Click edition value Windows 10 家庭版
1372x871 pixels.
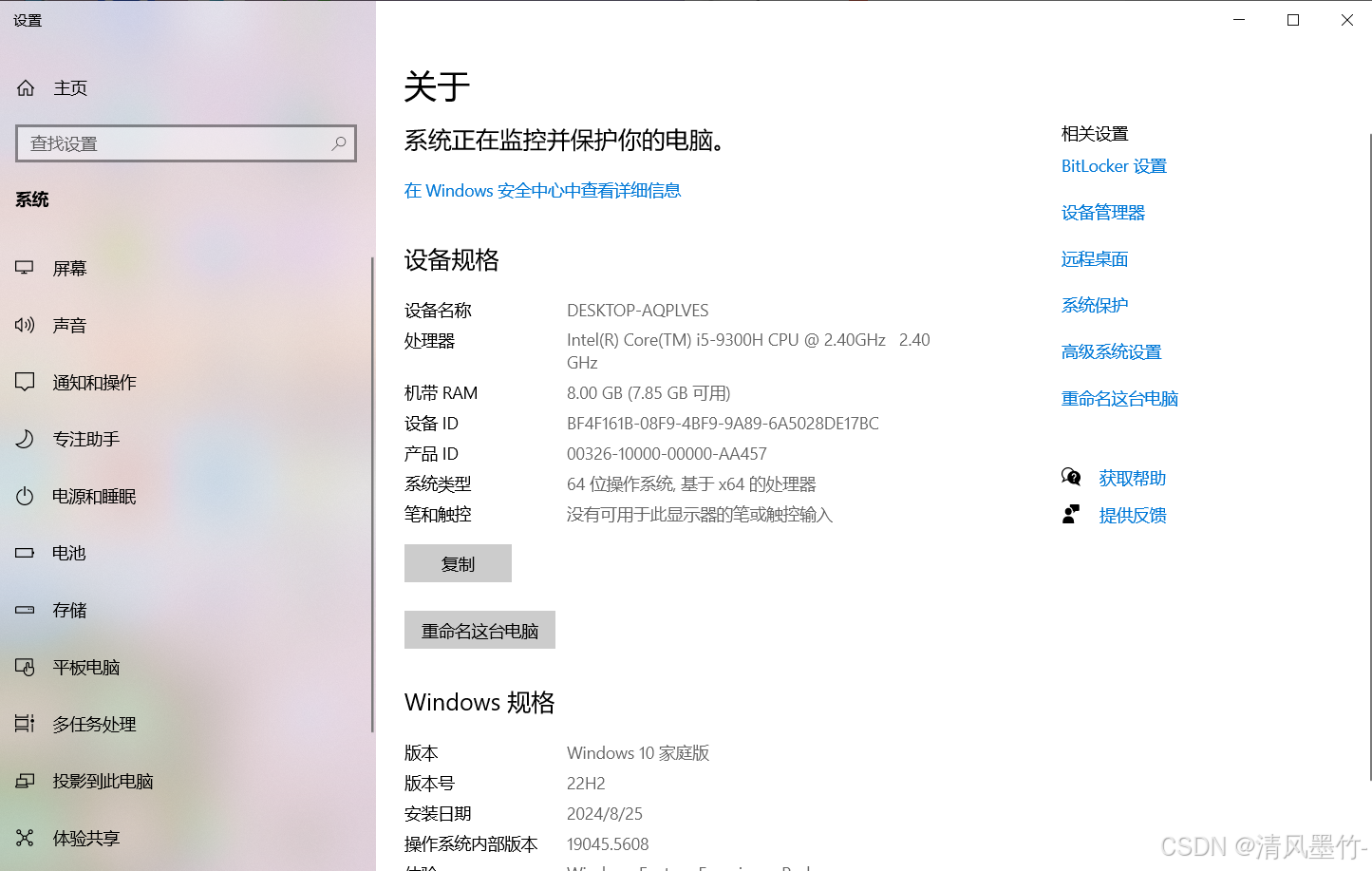638,753
